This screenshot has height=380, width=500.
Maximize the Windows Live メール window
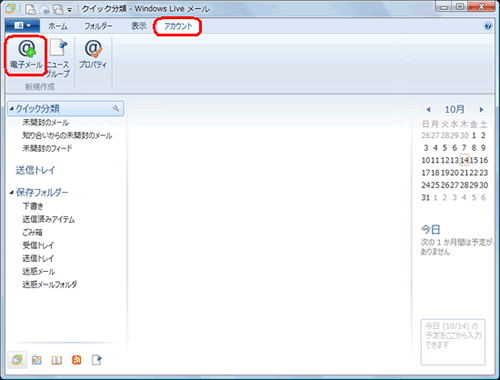(x=460, y=7)
